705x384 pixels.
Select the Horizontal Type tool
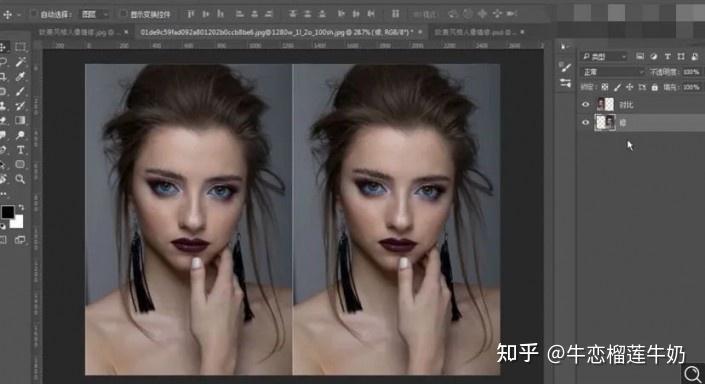coord(20,150)
